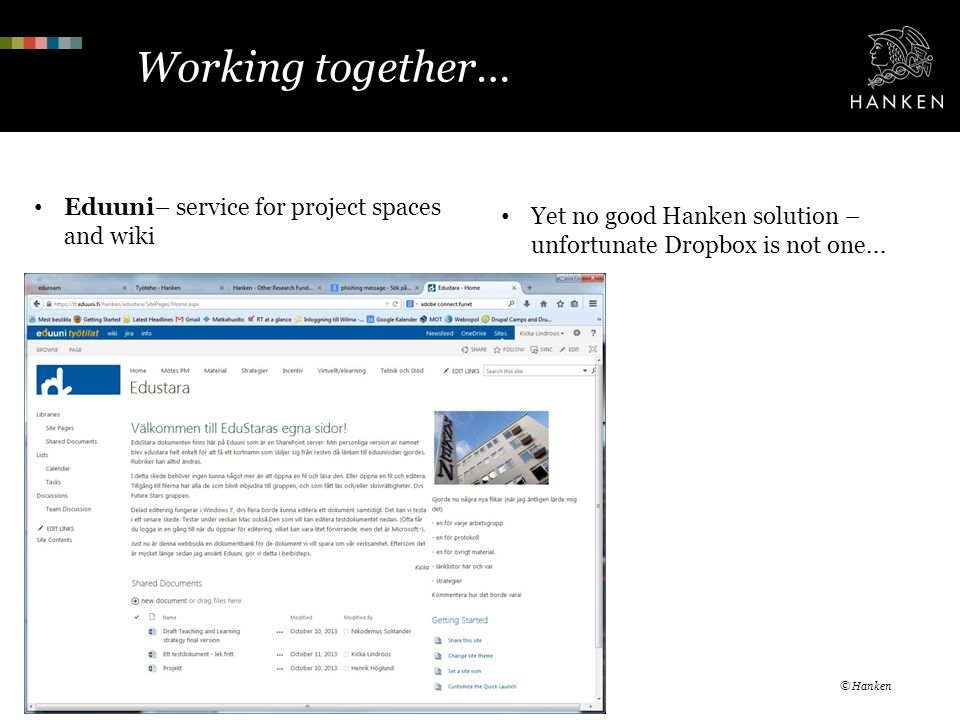Click the EDIT pencil on the ribbon

[563, 350]
